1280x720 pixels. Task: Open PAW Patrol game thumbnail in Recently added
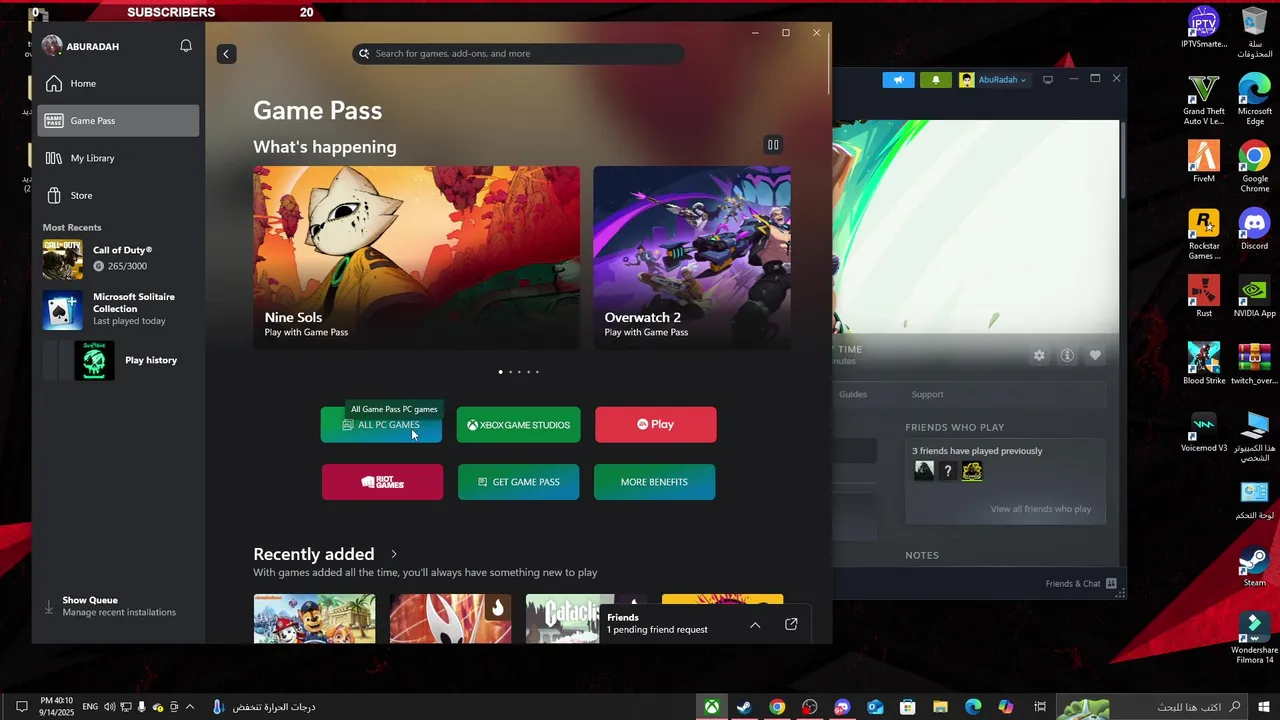tap(314, 619)
